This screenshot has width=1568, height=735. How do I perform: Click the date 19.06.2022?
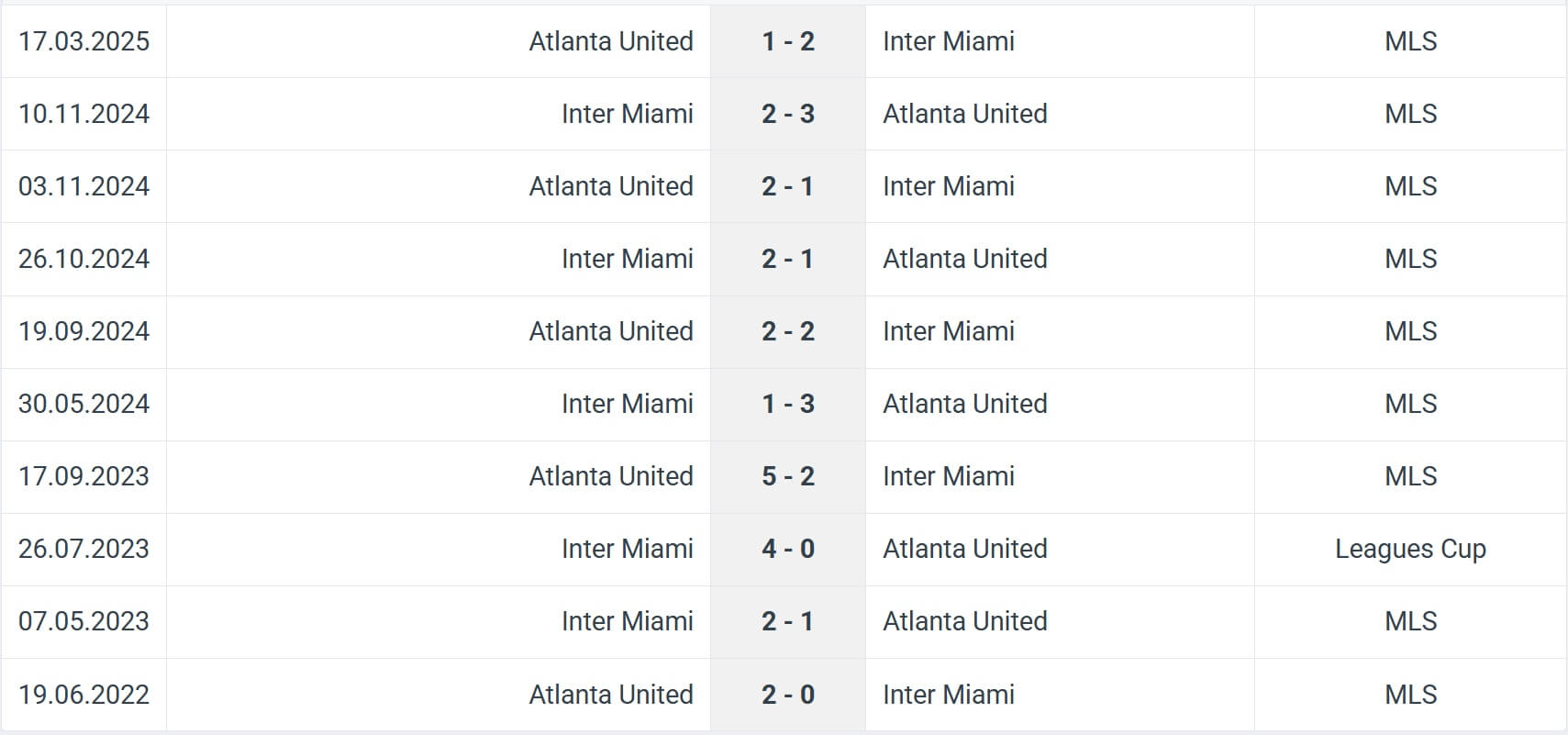click(83, 695)
